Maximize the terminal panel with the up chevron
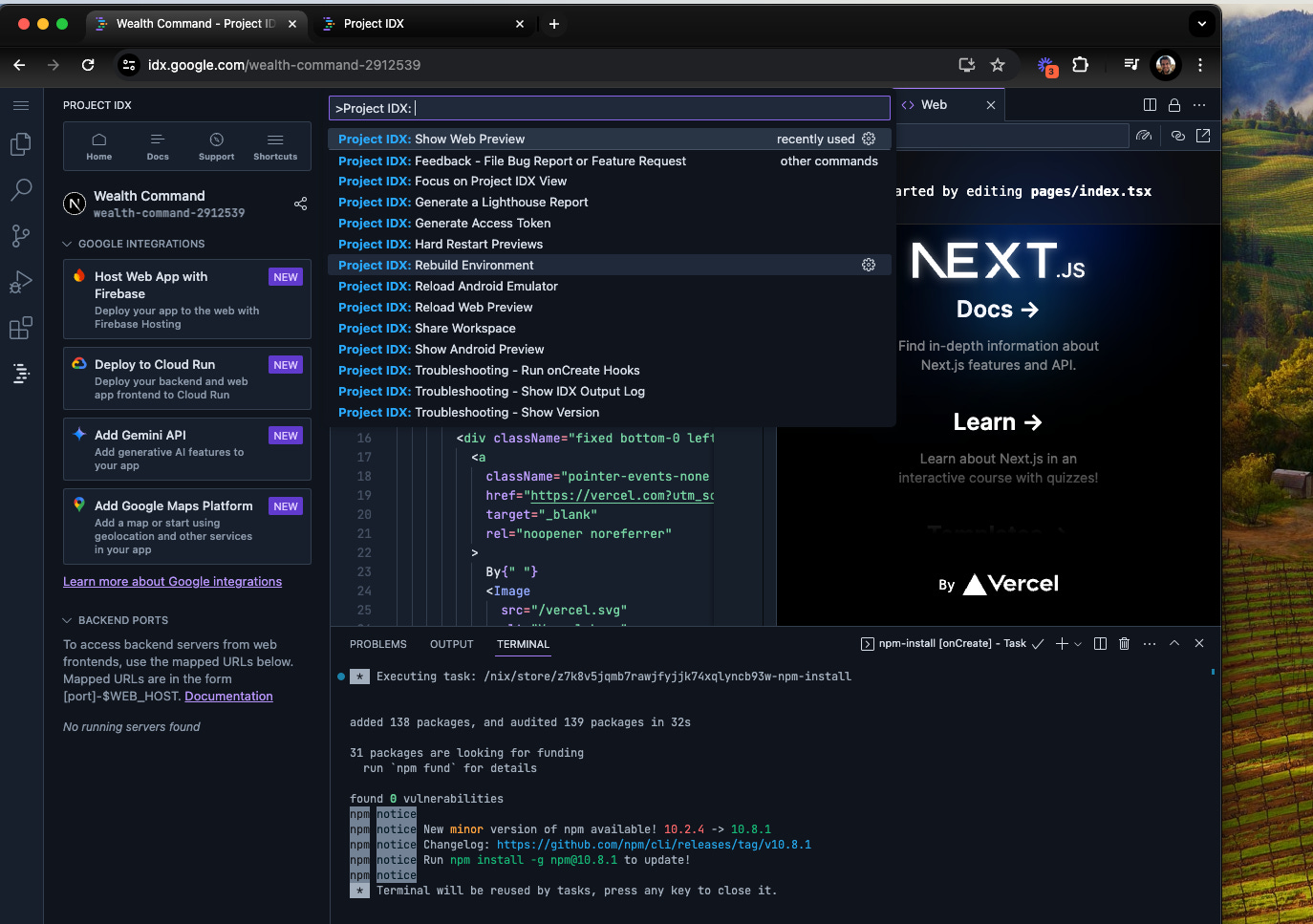Viewport: 1313px width, 924px height. point(1174,644)
